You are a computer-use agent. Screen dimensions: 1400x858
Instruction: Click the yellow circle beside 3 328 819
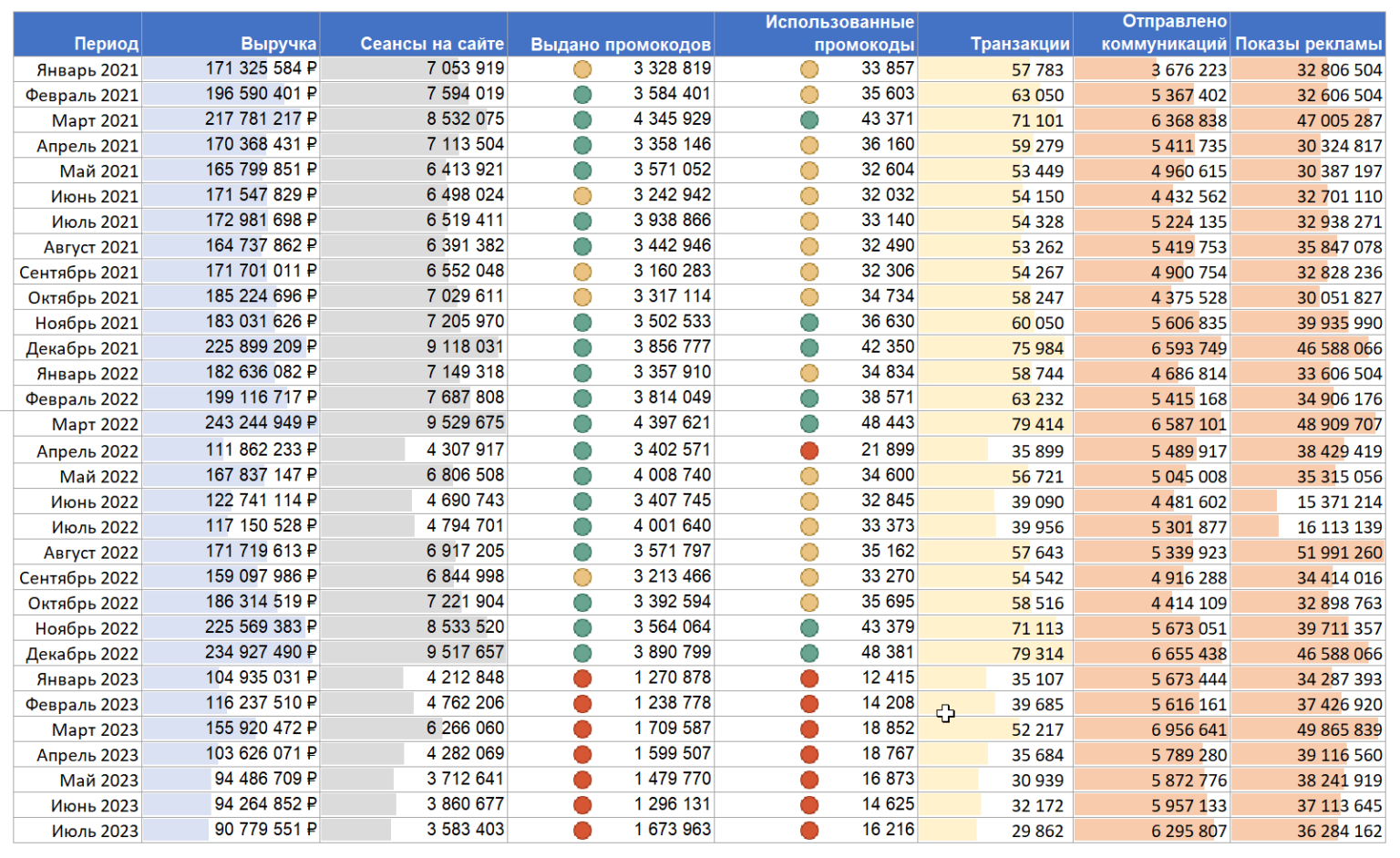tap(582, 69)
